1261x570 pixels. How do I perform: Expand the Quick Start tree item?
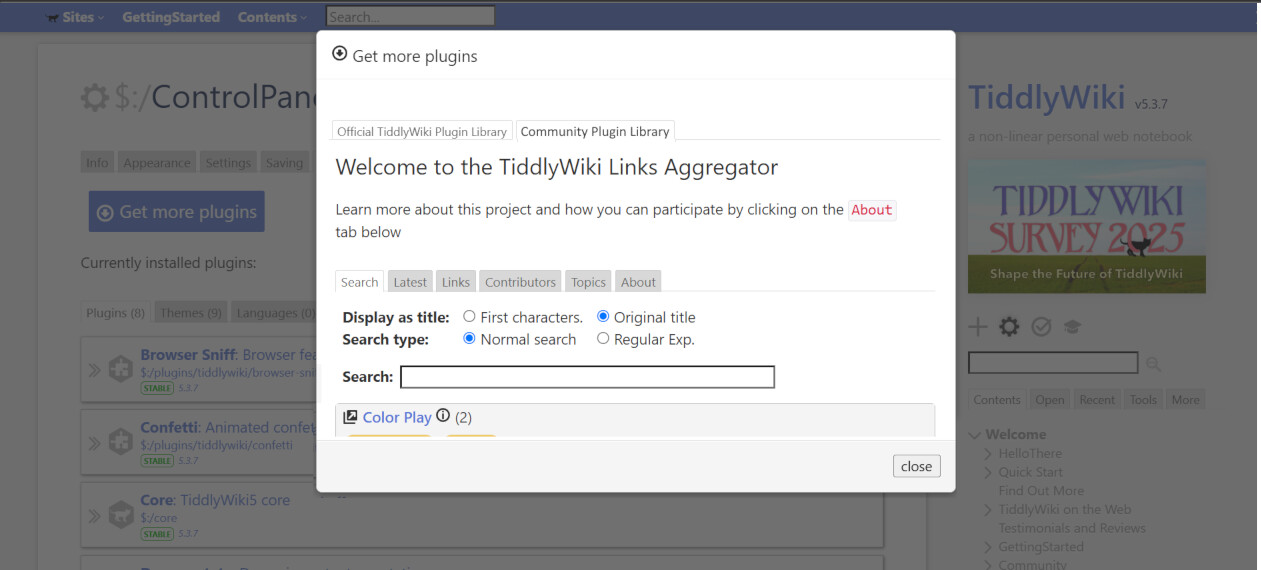(988, 472)
